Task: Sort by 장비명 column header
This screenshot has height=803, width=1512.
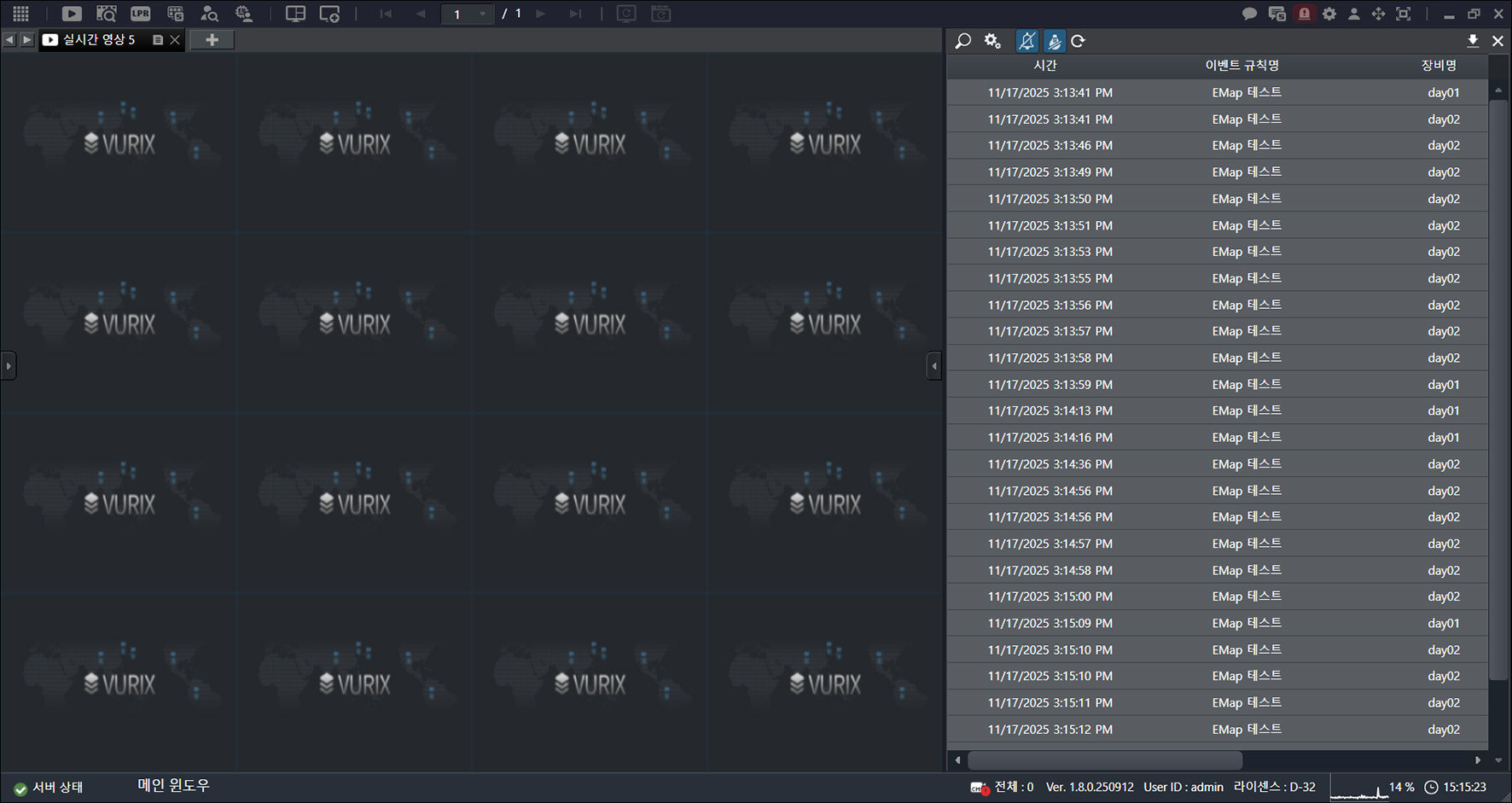Action: tap(1439, 65)
